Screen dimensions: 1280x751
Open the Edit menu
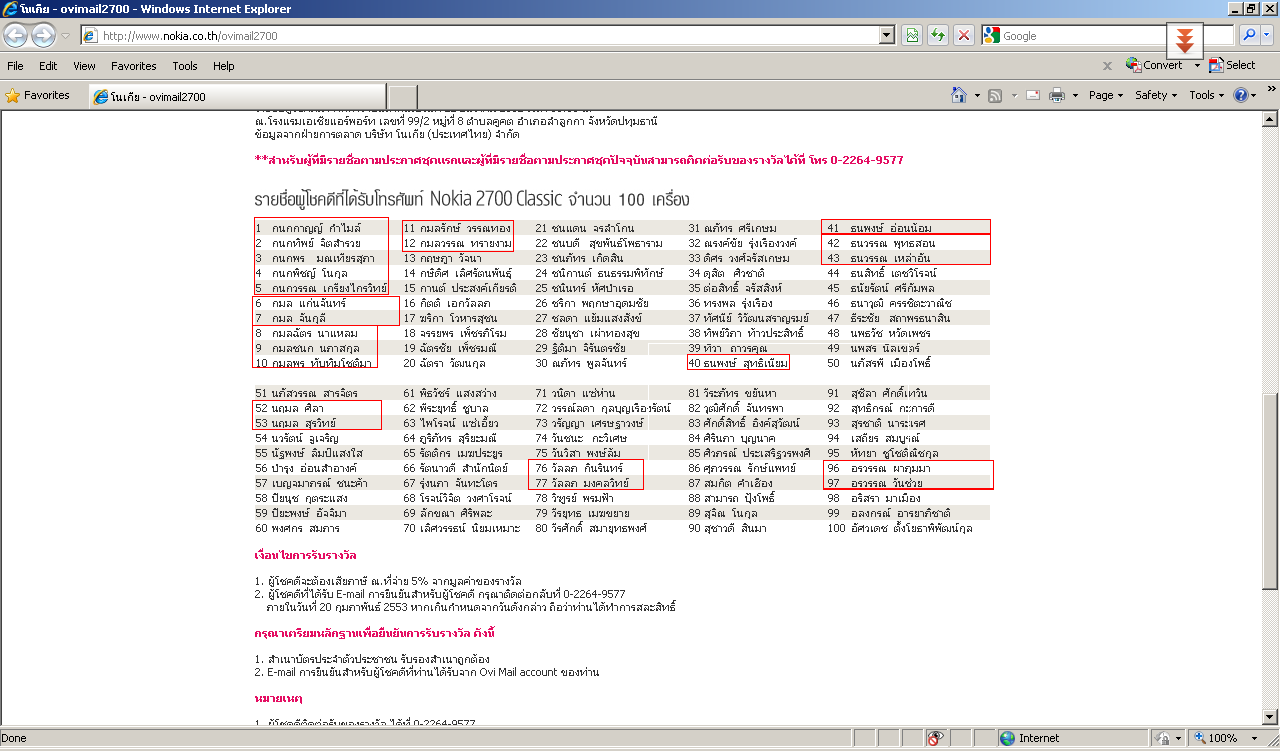48,66
